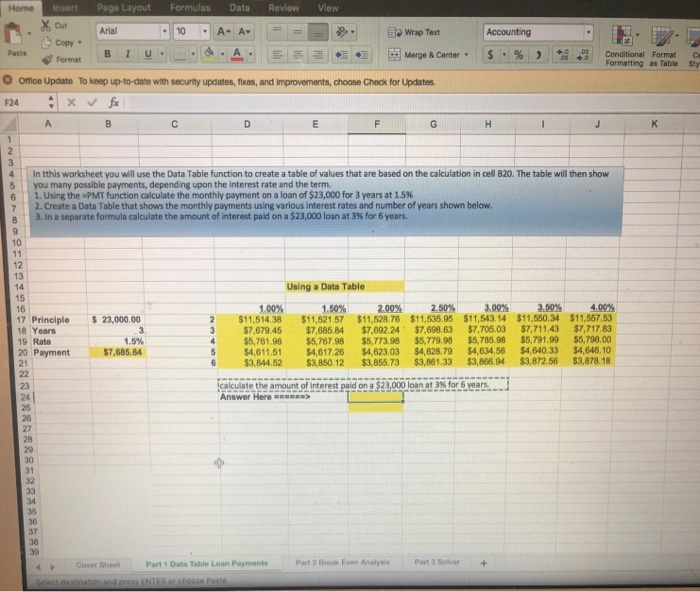The height and width of the screenshot is (592, 700).
Task: Open the Font Color dropdown arrow
Action: [250, 54]
